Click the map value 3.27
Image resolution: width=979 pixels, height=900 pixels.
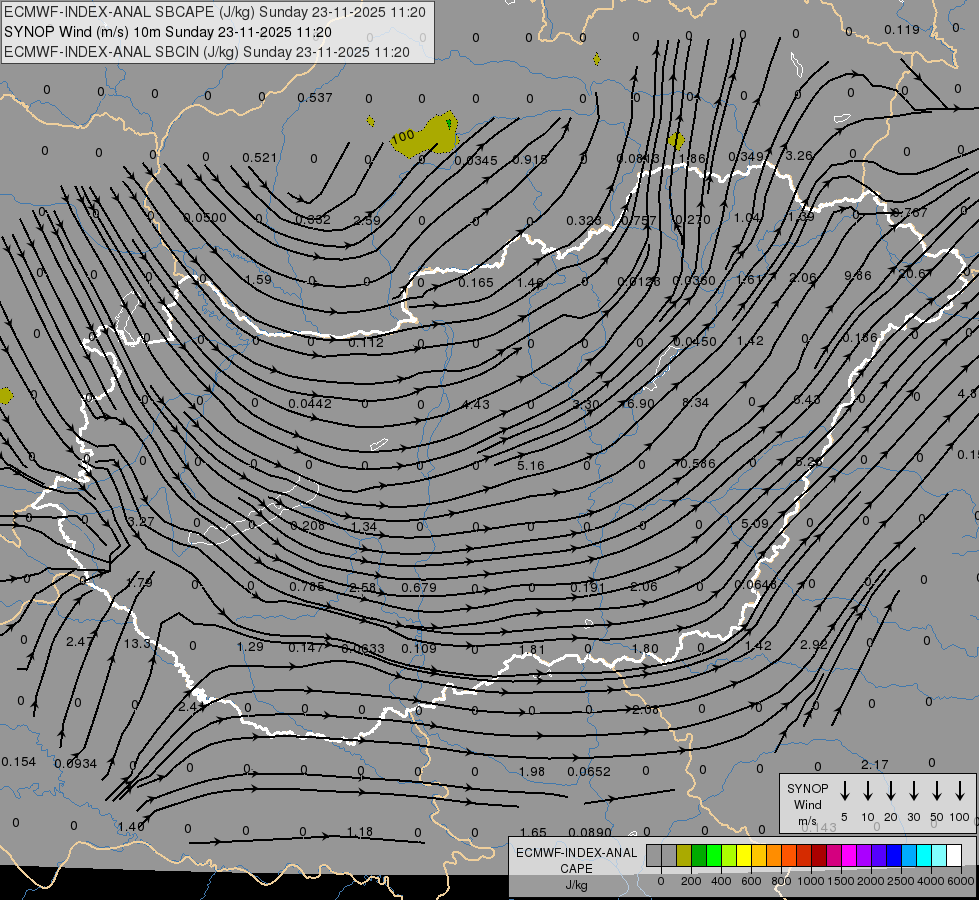pos(140,522)
